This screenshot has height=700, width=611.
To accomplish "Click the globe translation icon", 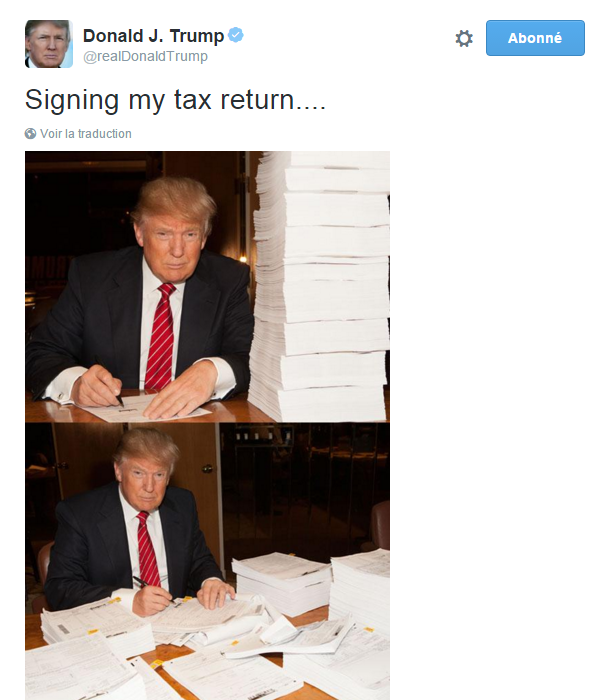I will [30, 133].
